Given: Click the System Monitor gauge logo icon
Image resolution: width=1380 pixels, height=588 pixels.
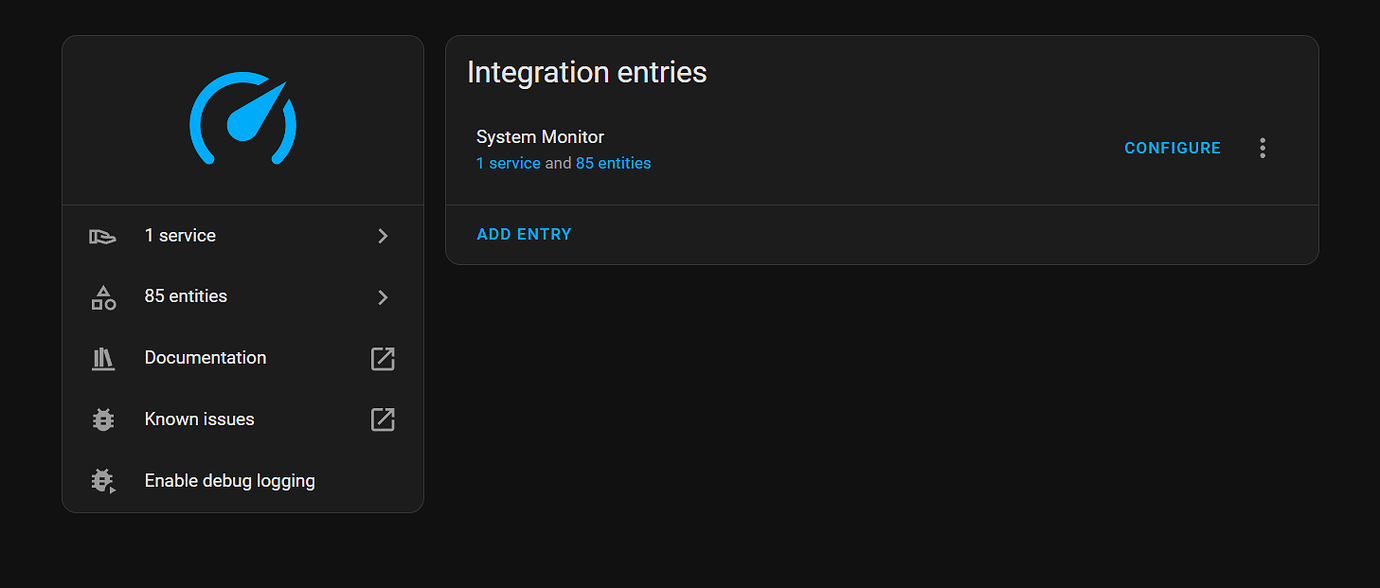Looking at the screenshot, I should click(x=242, y=118).
